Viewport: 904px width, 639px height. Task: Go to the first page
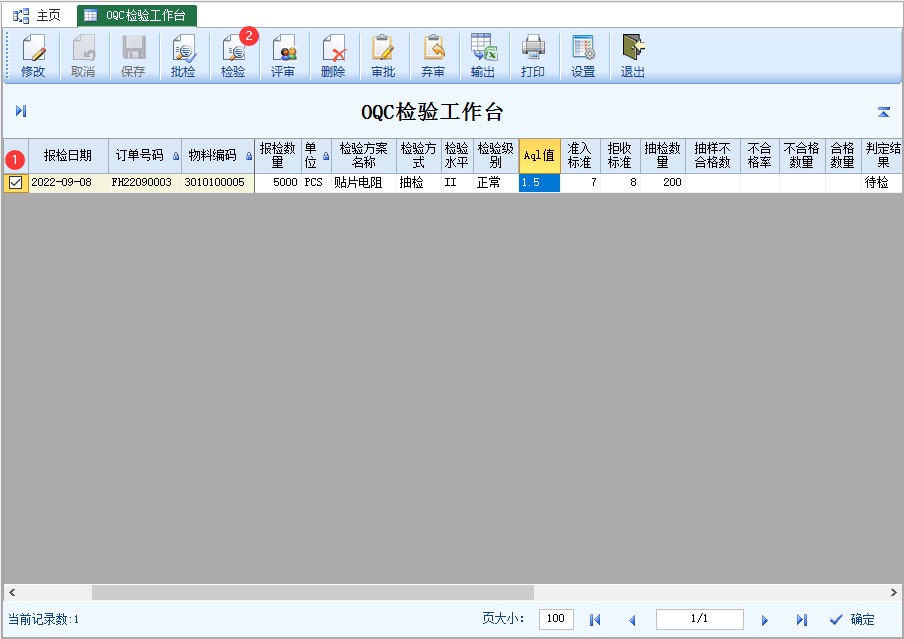[595, 619]
